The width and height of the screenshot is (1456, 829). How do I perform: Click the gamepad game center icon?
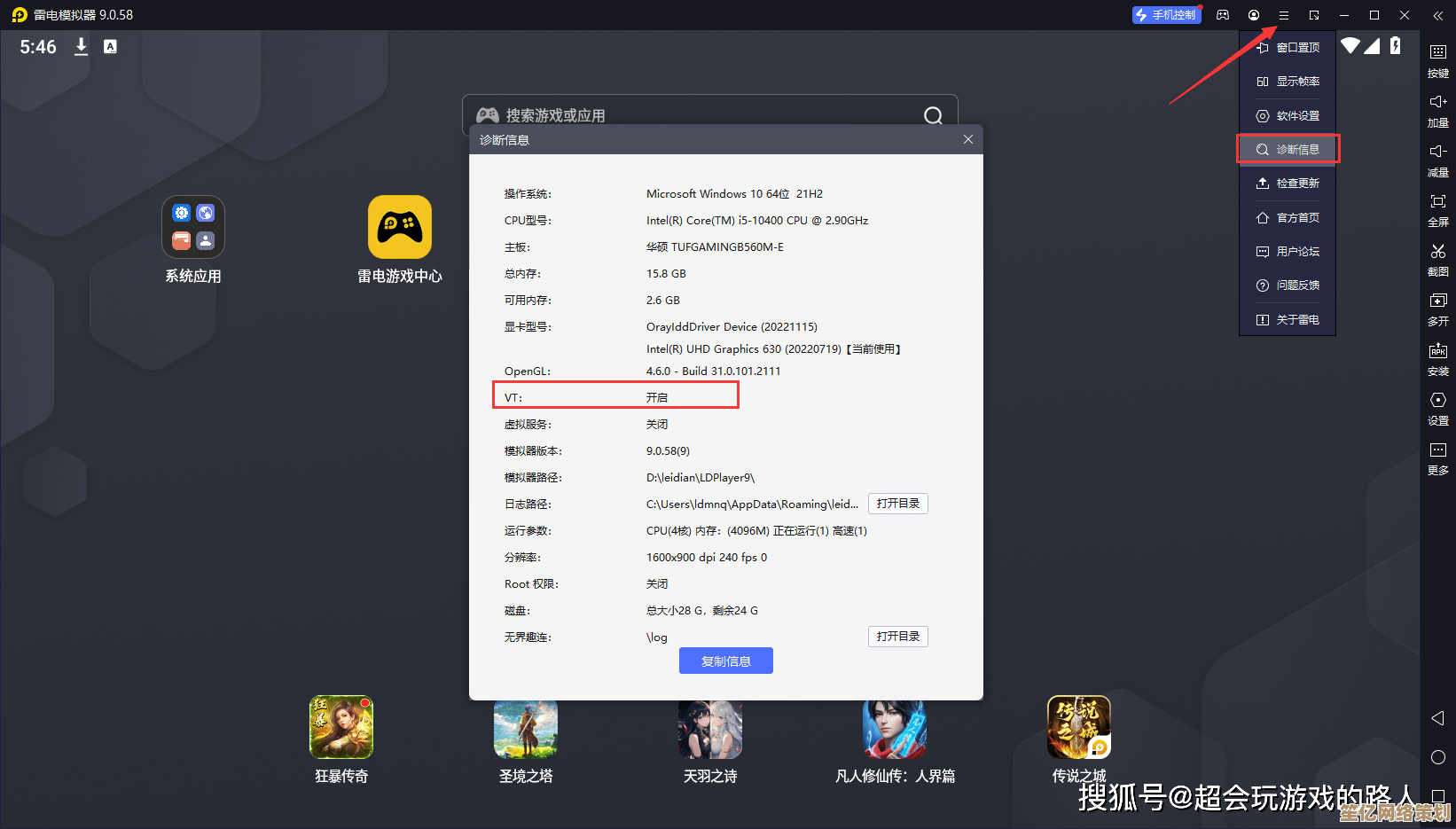1223,15
